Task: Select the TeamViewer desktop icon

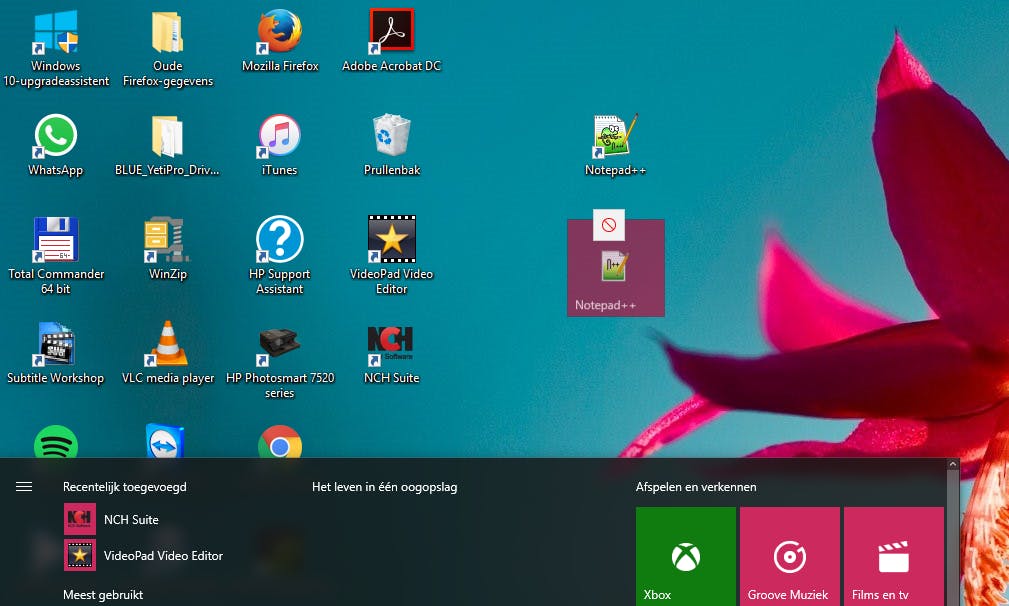Action: (x=166, y=441)
